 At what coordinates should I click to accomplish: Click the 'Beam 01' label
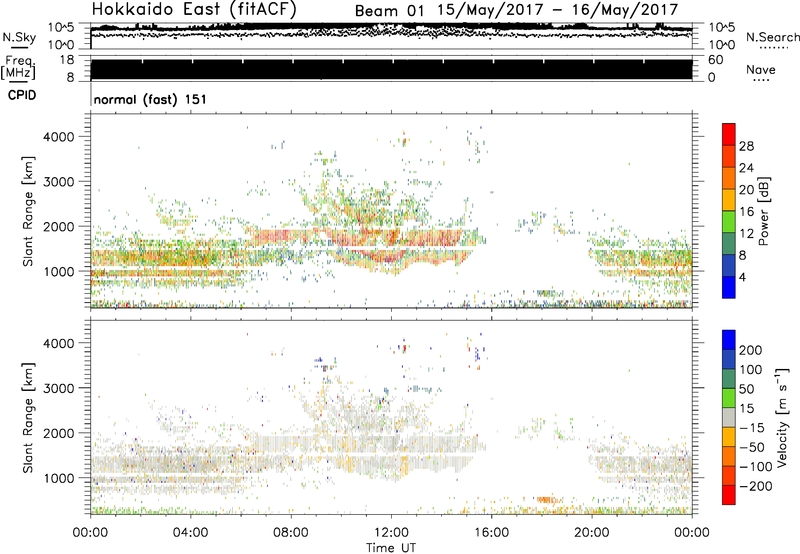point(389,11)
